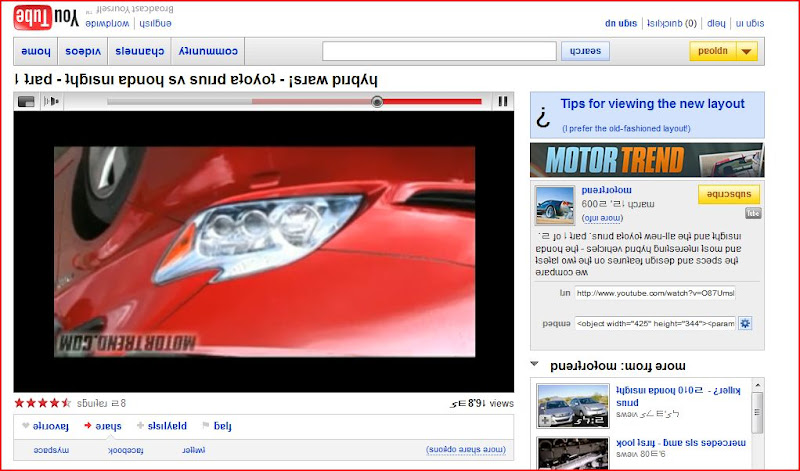Click the yellow subscribe button
Image resolution: width=800 pixels, height=471 pixels.
729,194
